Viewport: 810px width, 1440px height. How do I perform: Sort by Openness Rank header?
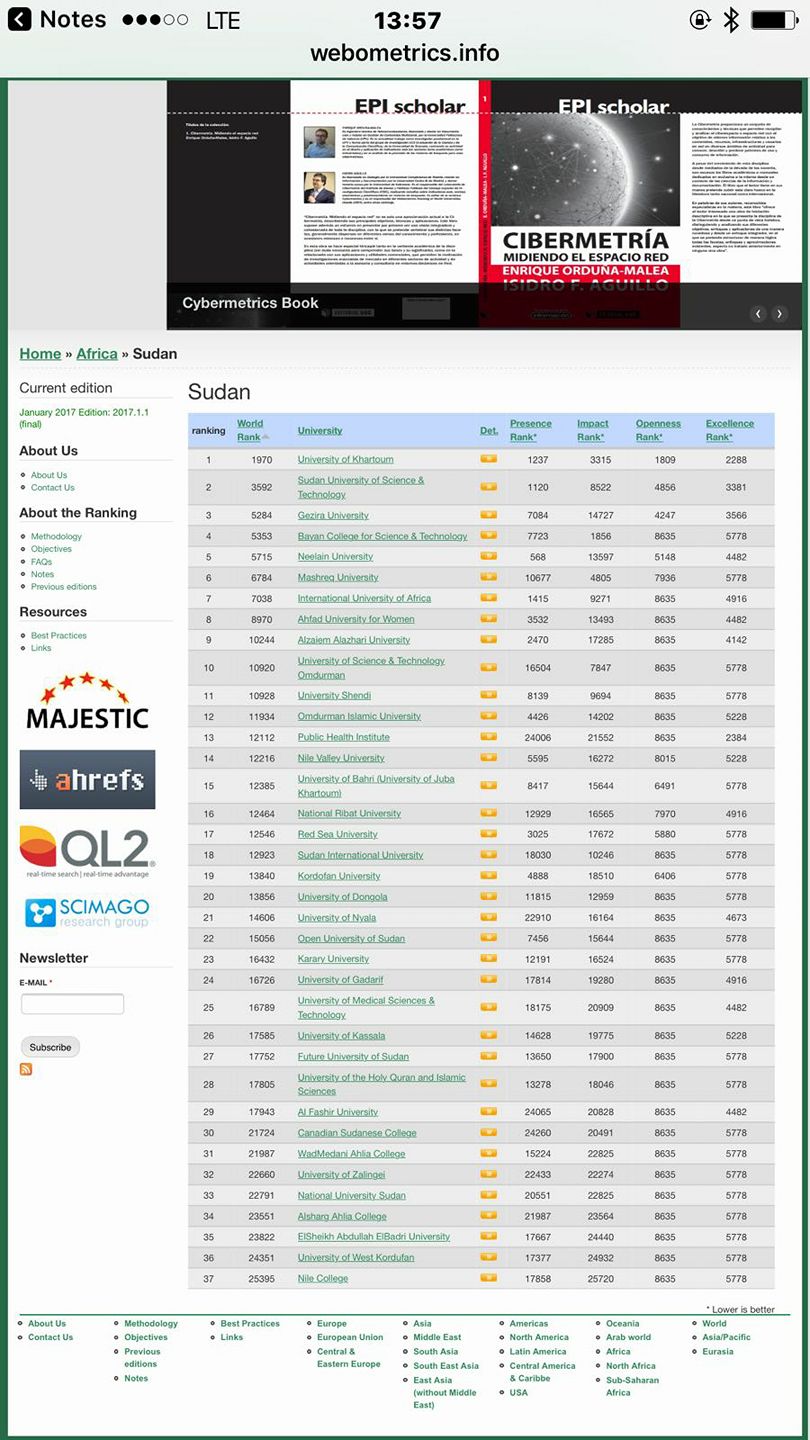point(658,430)
